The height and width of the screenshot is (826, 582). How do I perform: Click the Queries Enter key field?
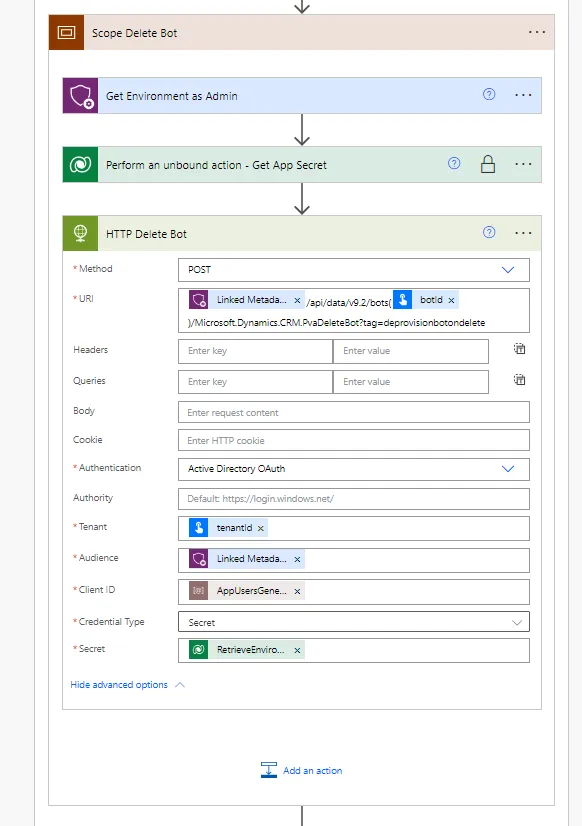point(255,382)
